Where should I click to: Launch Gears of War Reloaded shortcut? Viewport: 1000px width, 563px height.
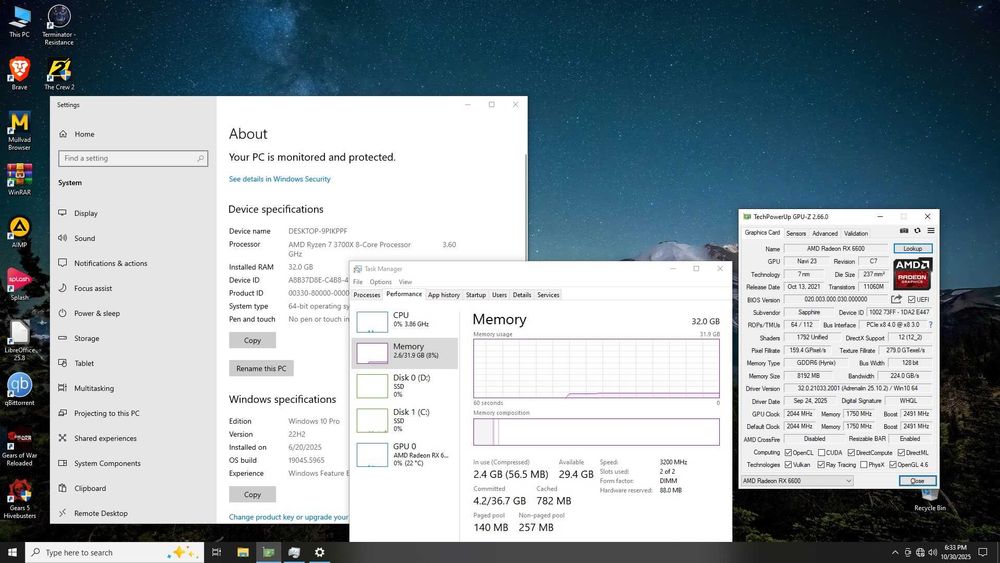[19, 446]
